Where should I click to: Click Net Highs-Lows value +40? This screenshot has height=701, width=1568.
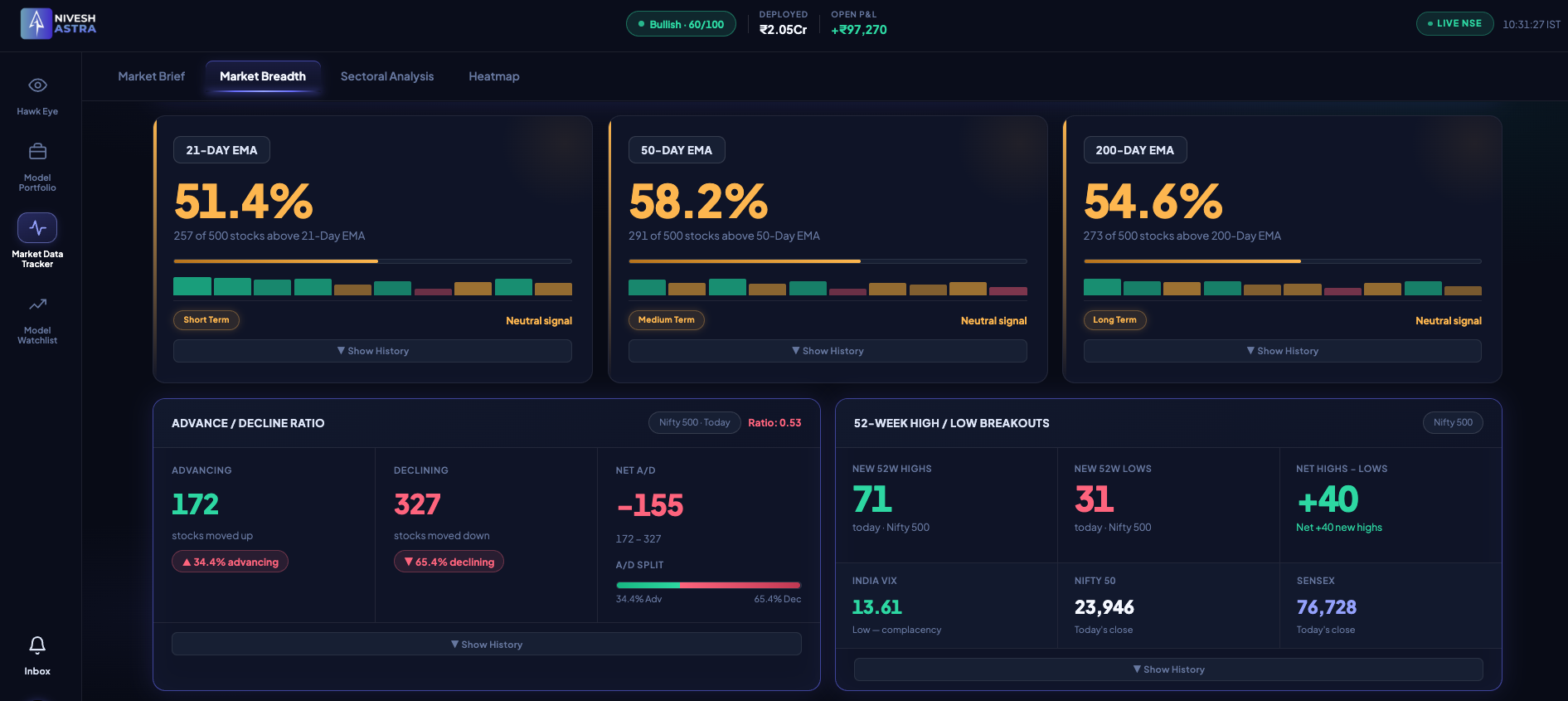click(x=1328, y=499)
